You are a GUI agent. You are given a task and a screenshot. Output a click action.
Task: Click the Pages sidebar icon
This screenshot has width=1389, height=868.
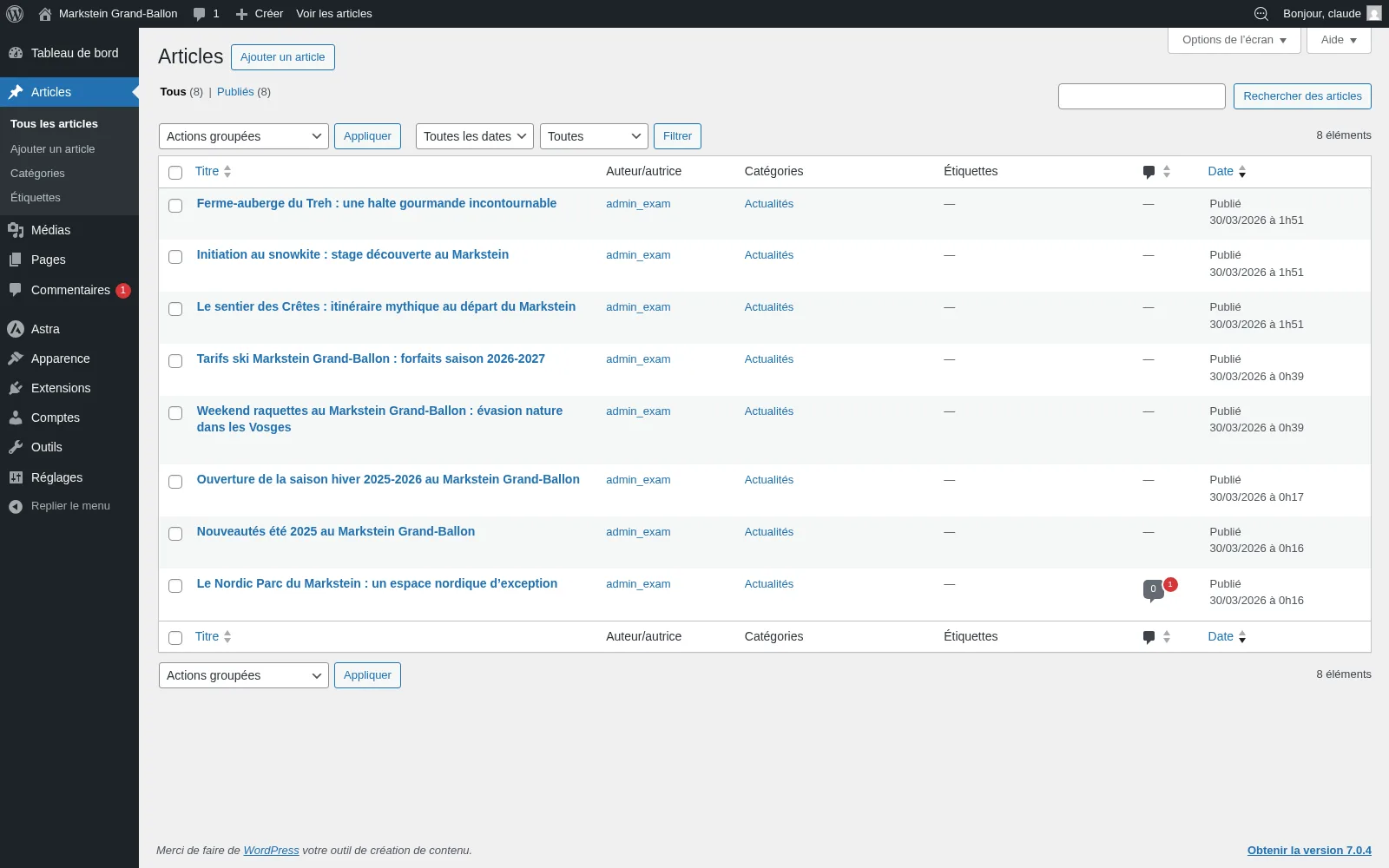click(x=16, y=260)
